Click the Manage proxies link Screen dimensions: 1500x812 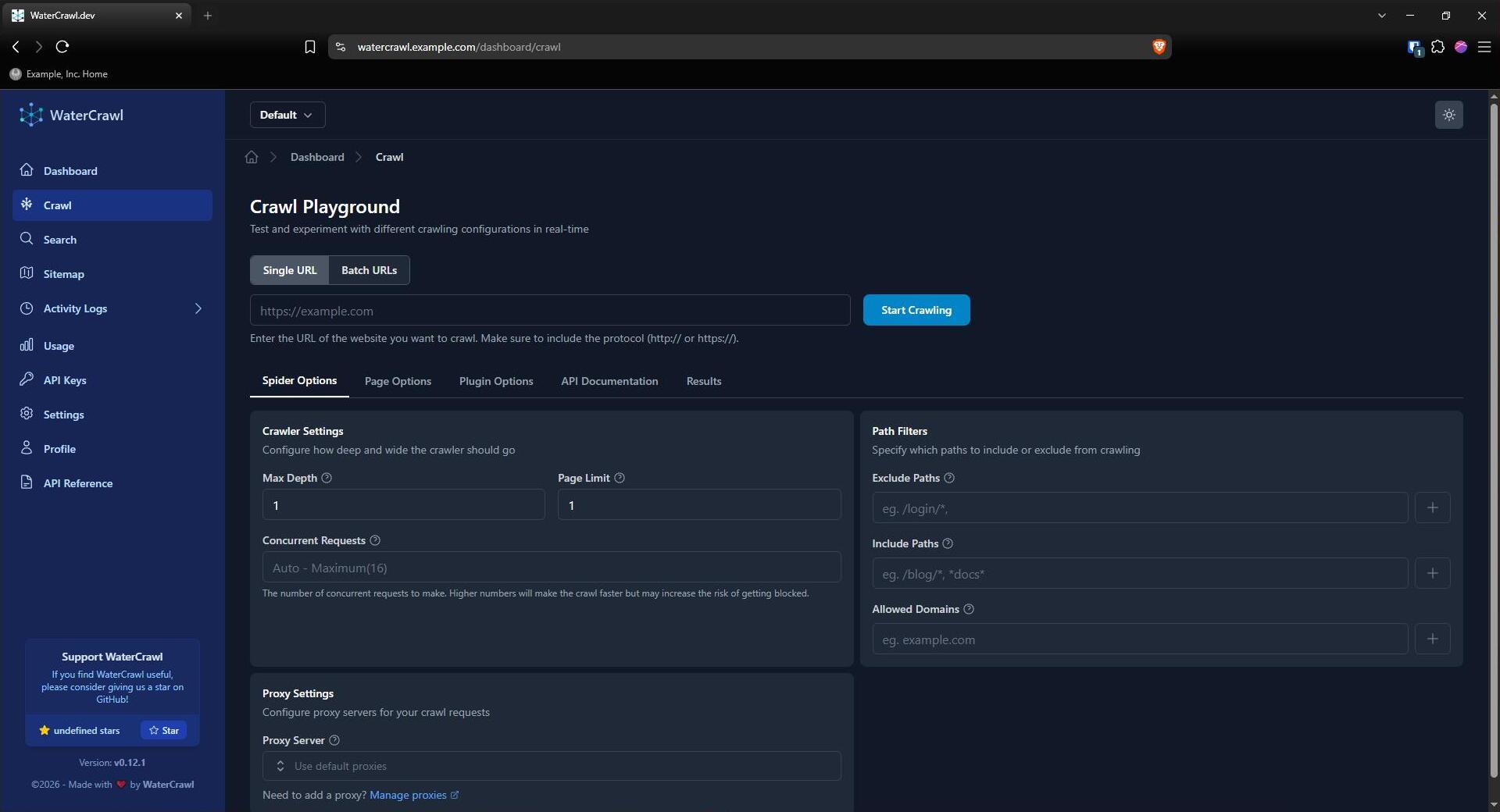click(414, 795)
